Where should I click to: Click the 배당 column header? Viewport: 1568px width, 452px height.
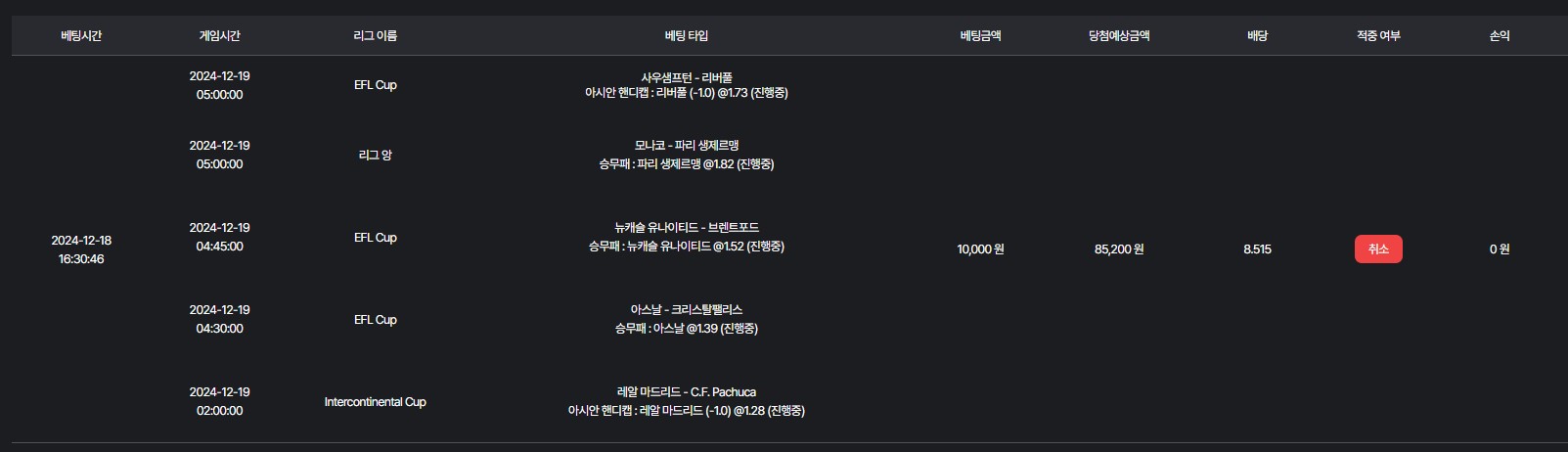(1257, 36)
